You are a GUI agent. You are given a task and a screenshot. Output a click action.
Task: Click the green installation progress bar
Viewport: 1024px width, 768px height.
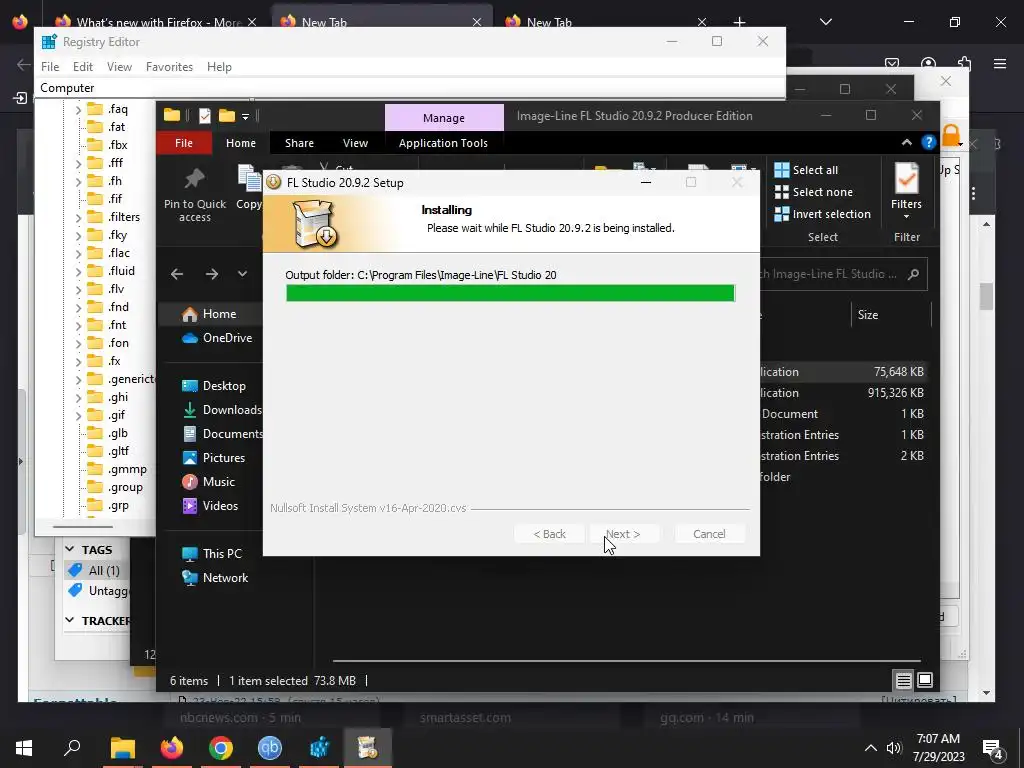510,293
